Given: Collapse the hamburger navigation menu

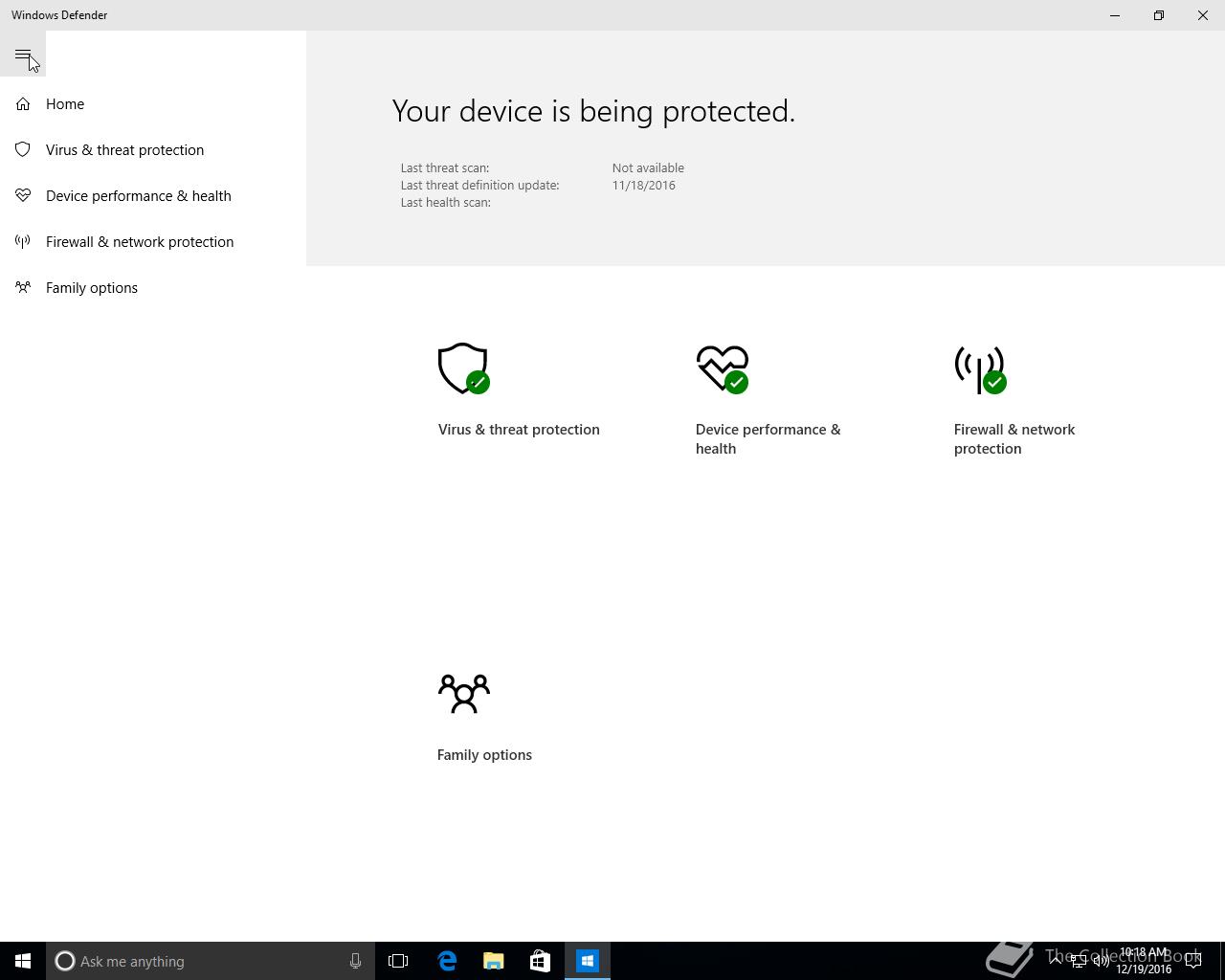Looking at the screenshot, I should pos(23,54).
